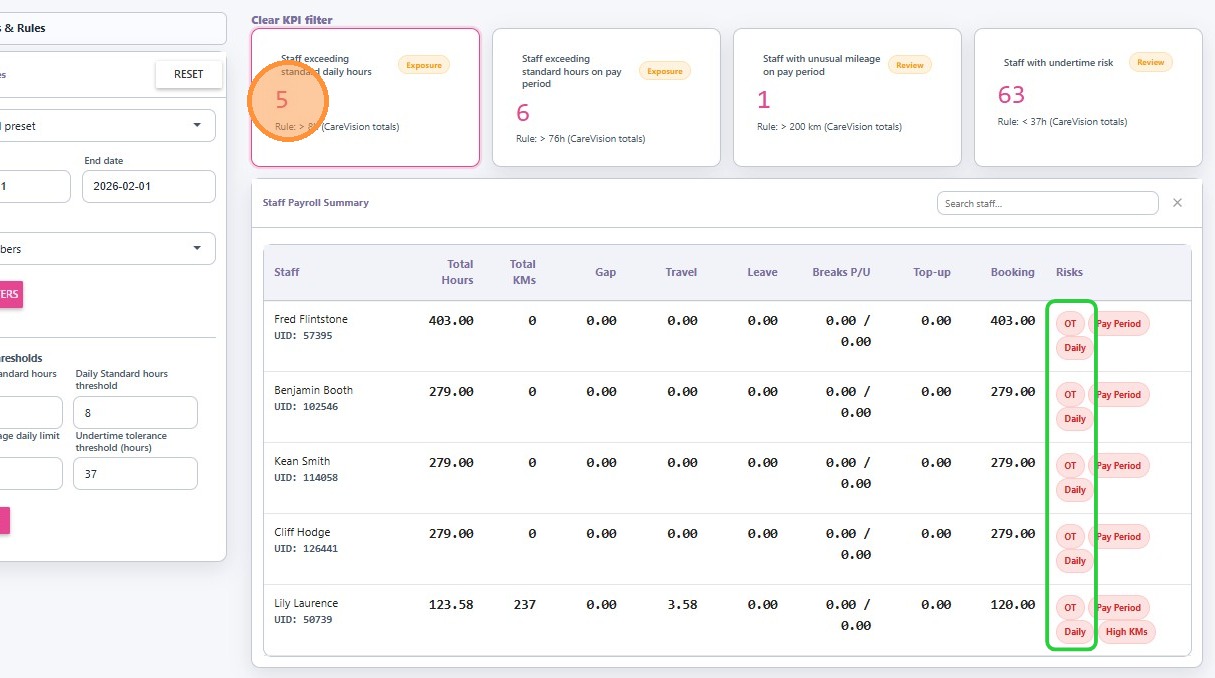Click Fred Flintstone's OT risk badge
The height and width of the screenshot is (678, 1215).
[x=1070, y=324]
